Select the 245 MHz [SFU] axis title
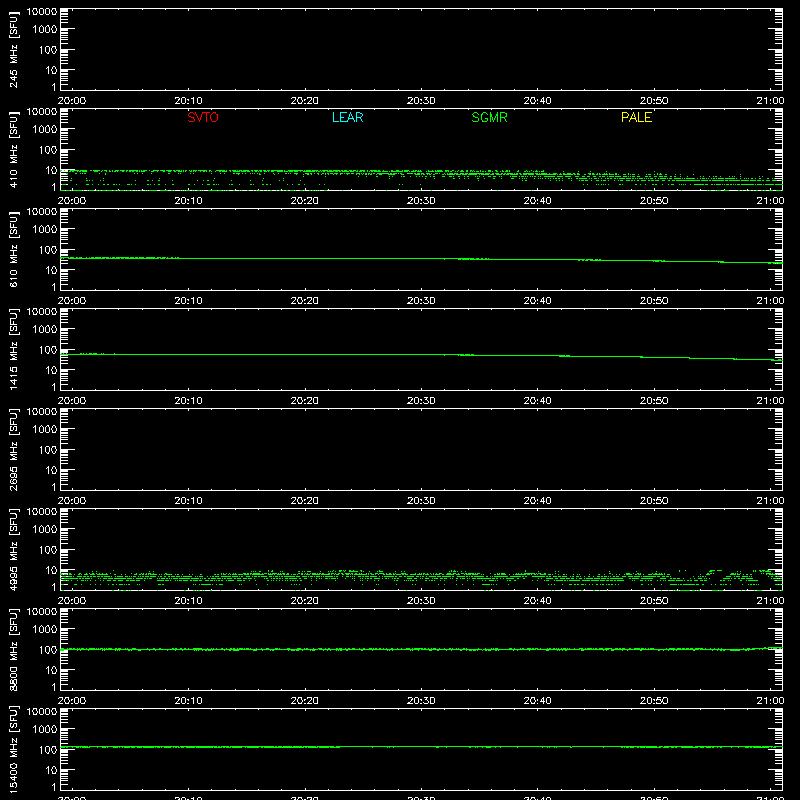This screenshot has width=800, height=800. pyautogui.click(x=13, y=49)
